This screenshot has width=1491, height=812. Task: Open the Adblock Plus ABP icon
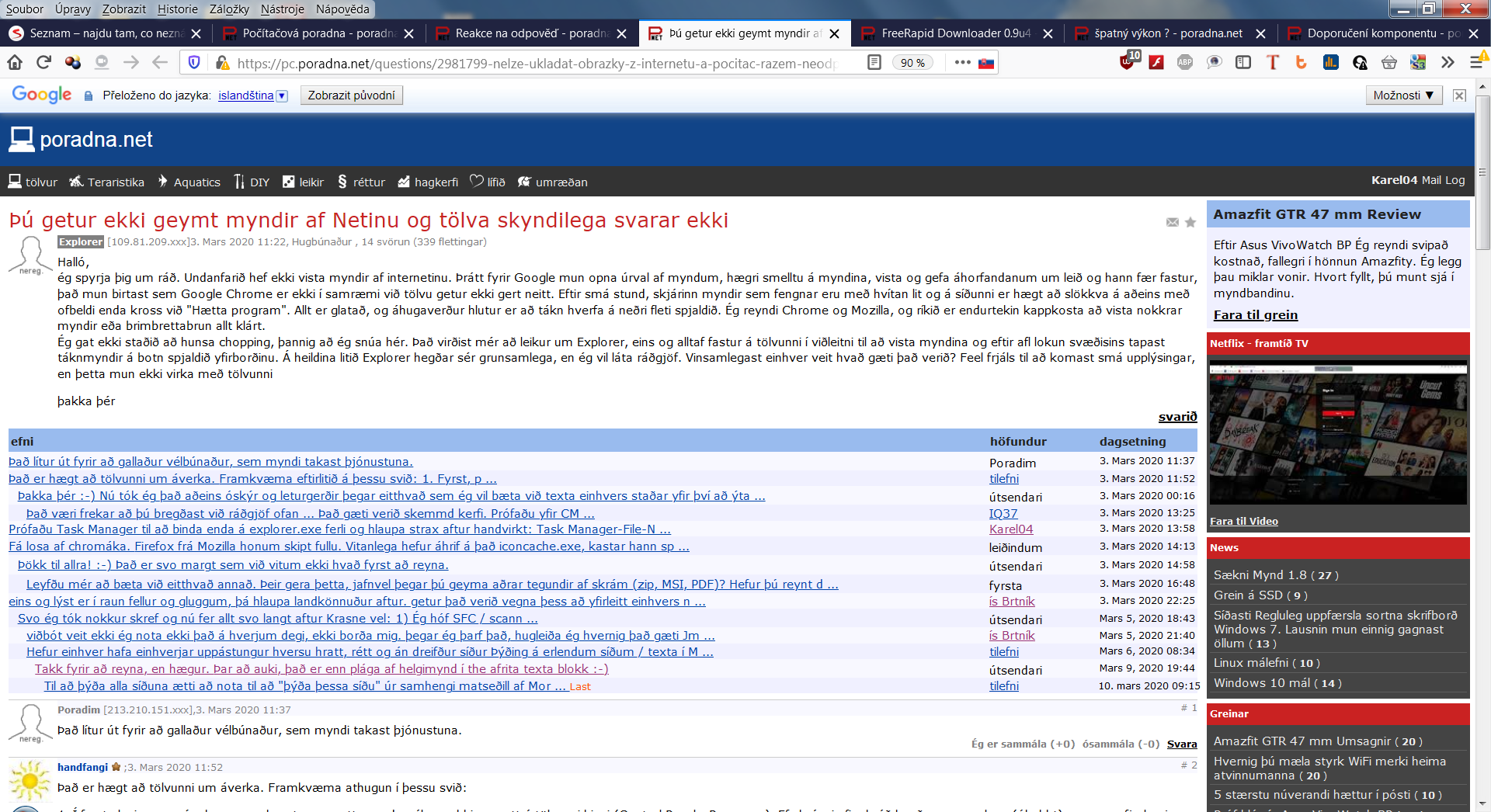[x=1185, y=62]
